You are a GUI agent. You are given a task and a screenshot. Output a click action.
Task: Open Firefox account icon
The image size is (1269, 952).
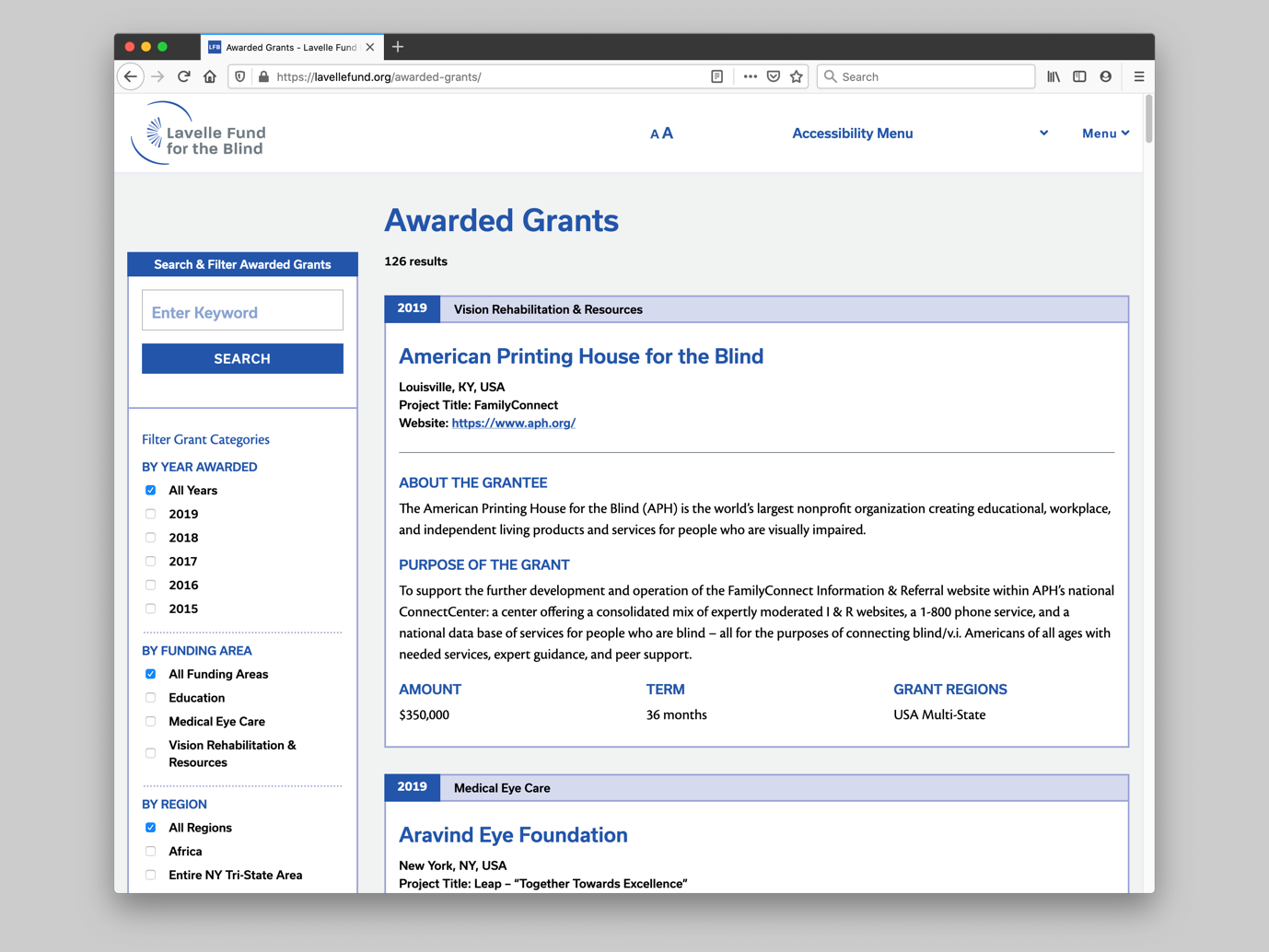coord(1105,76)
